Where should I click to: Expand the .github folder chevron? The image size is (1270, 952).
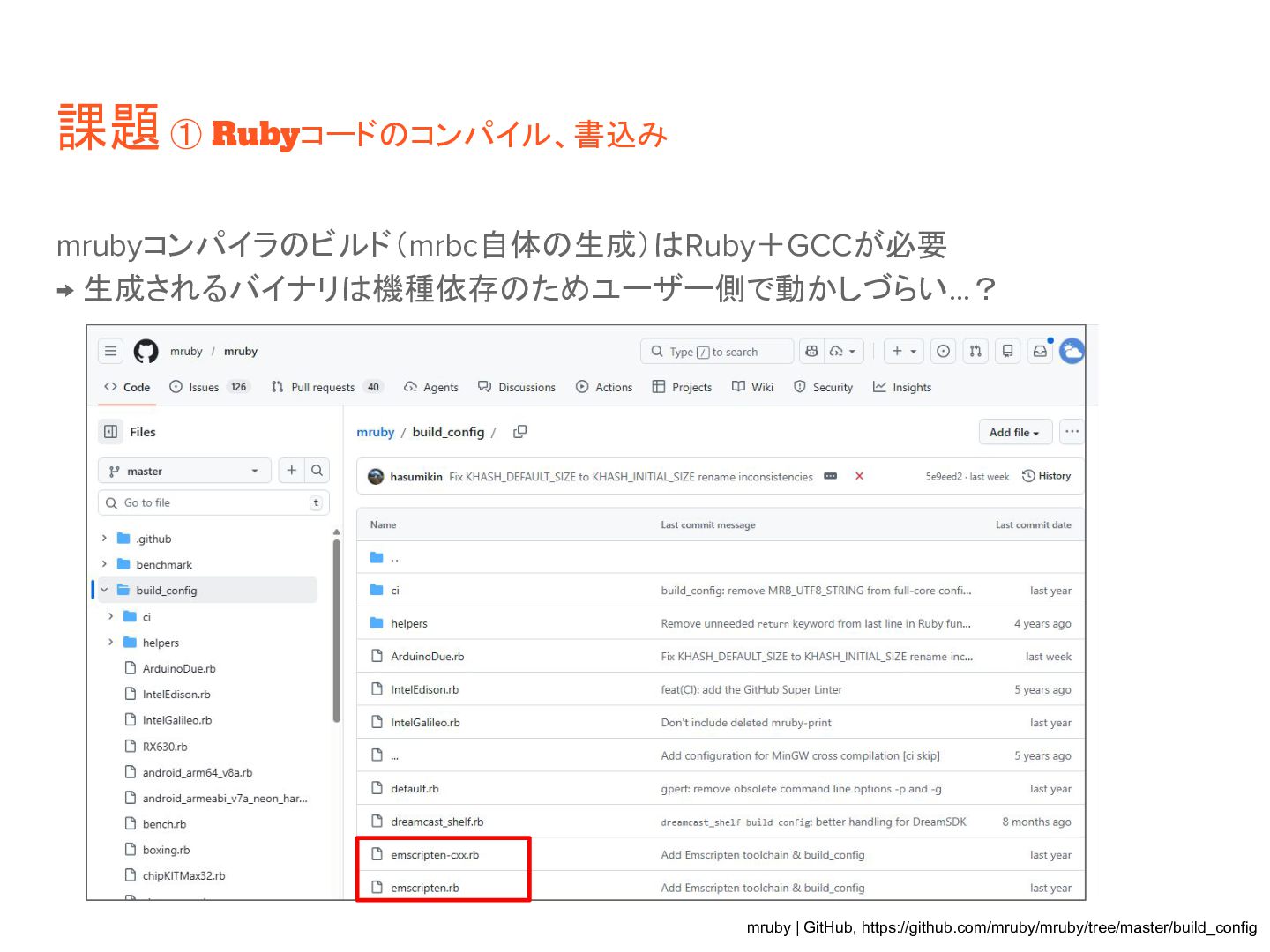point(104,539)
